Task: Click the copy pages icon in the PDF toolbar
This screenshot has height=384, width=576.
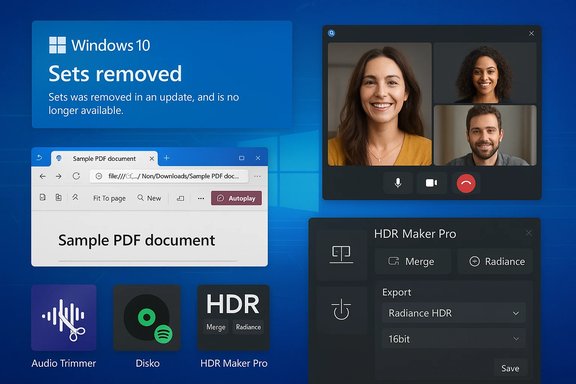Action: coord(58,197)
